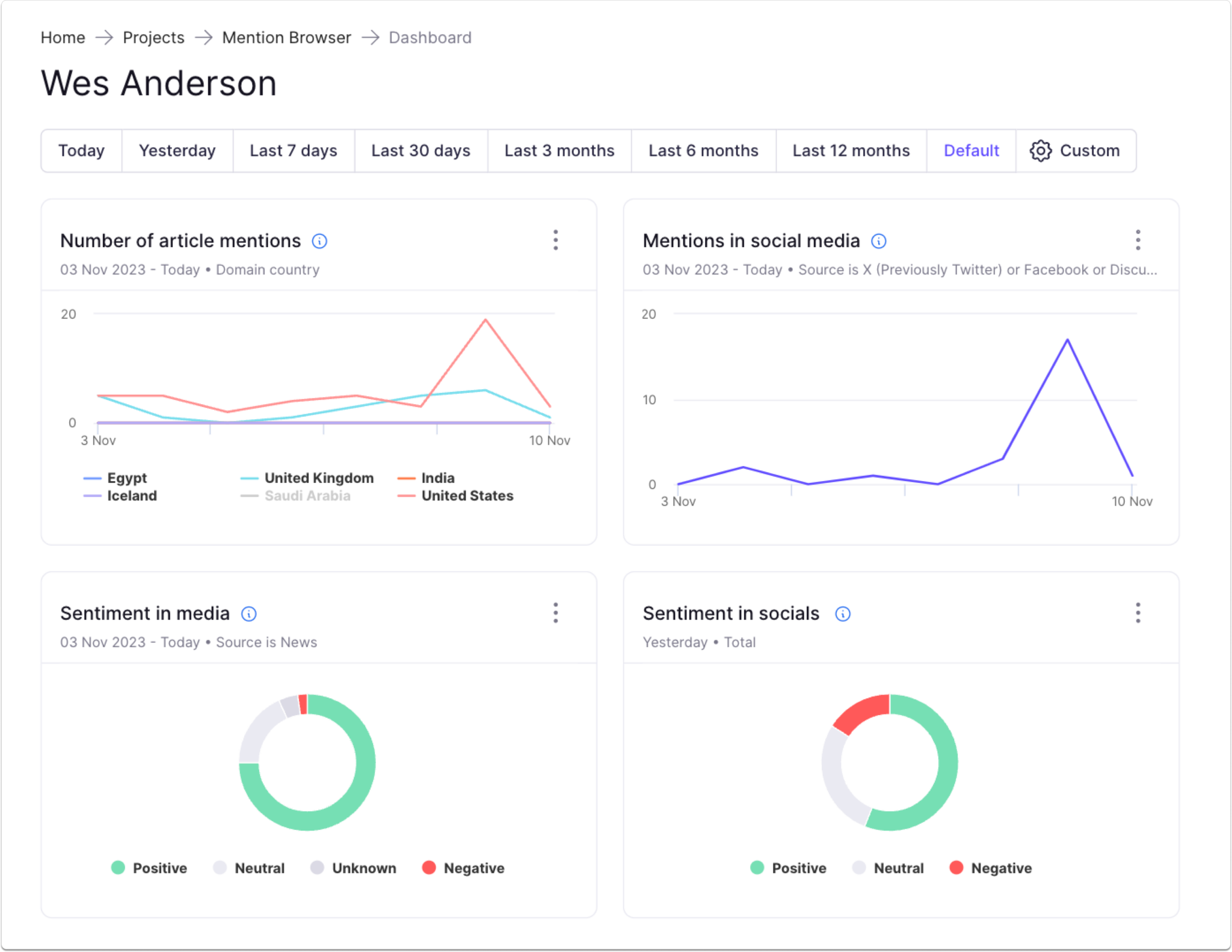Open the info tooltip beside Sentiment in media

coord(248,613)
